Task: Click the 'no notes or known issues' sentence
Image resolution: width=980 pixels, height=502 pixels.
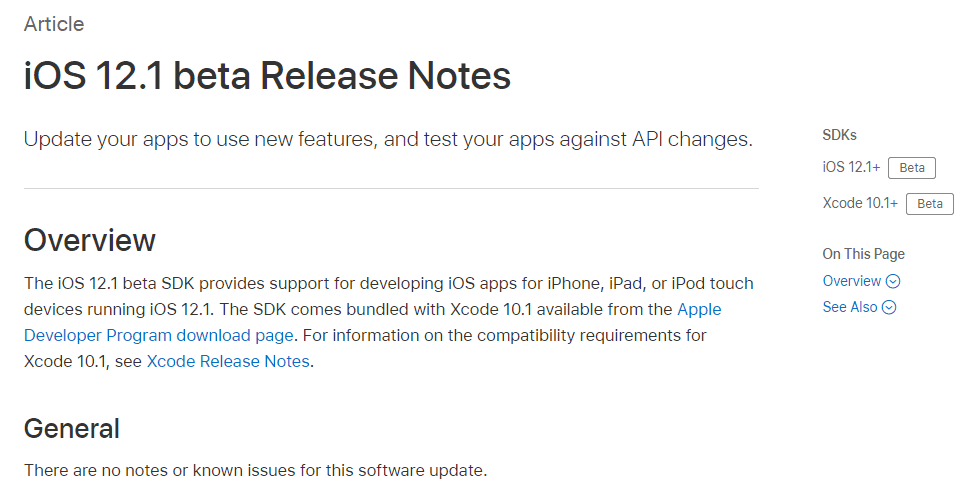Action: tap(255, 470)
